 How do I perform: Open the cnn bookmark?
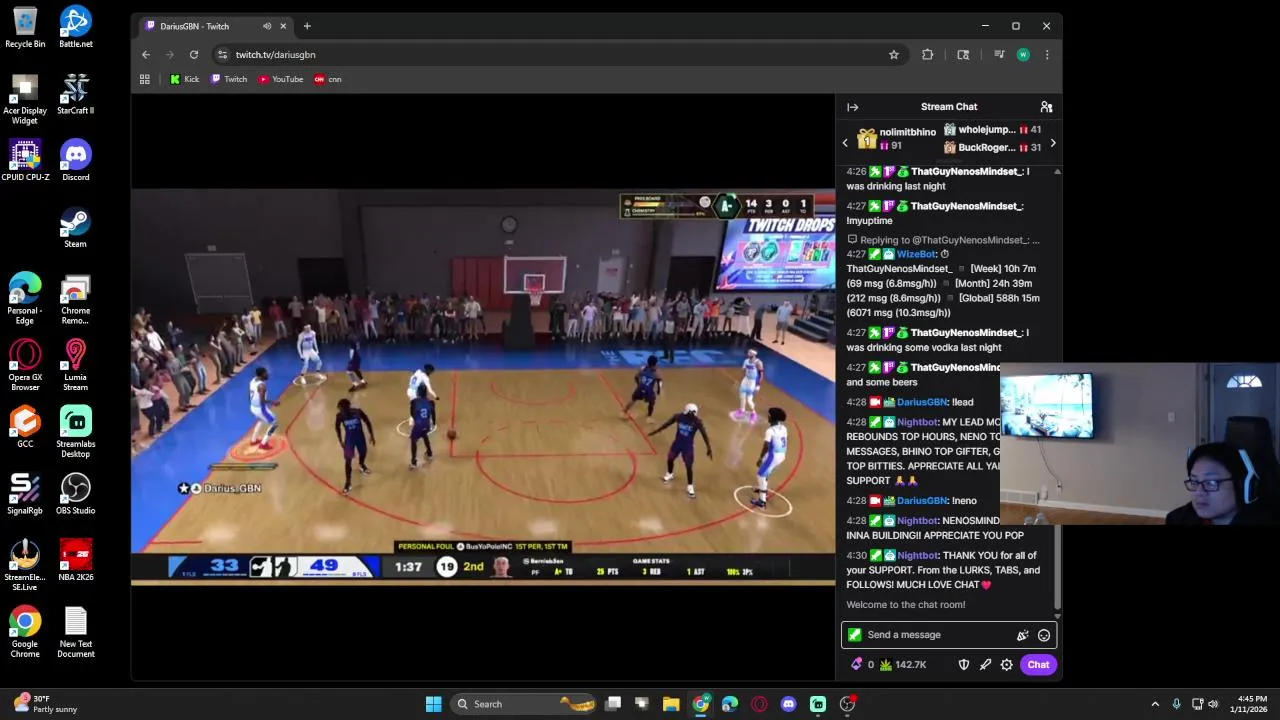tap(328, 79)
